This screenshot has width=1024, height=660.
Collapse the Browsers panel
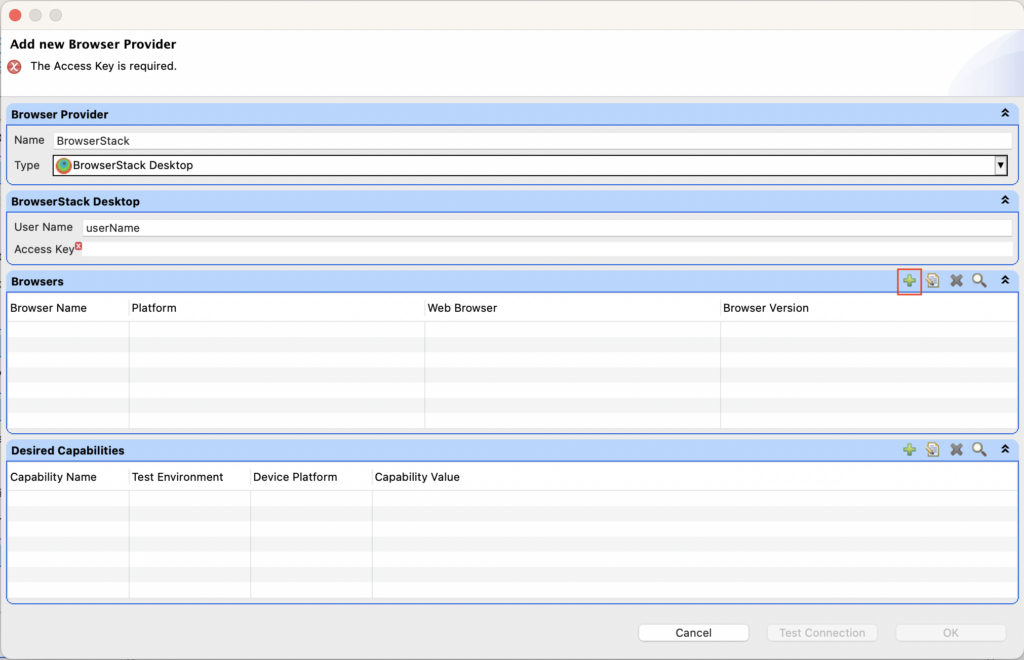[x=1003, y=281]
